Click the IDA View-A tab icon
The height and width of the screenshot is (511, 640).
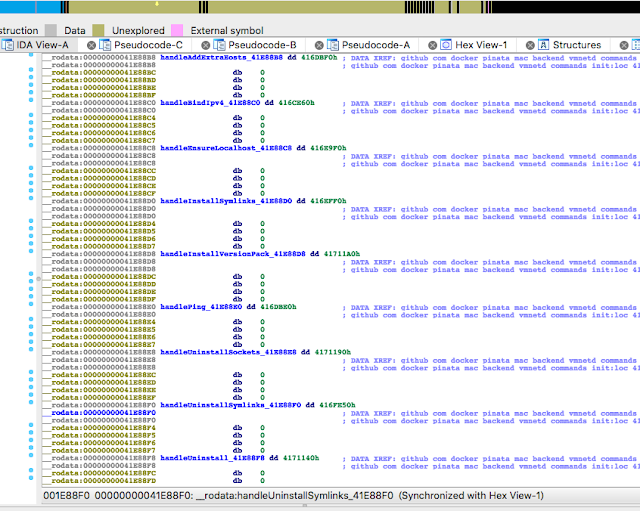coord(7,45)
